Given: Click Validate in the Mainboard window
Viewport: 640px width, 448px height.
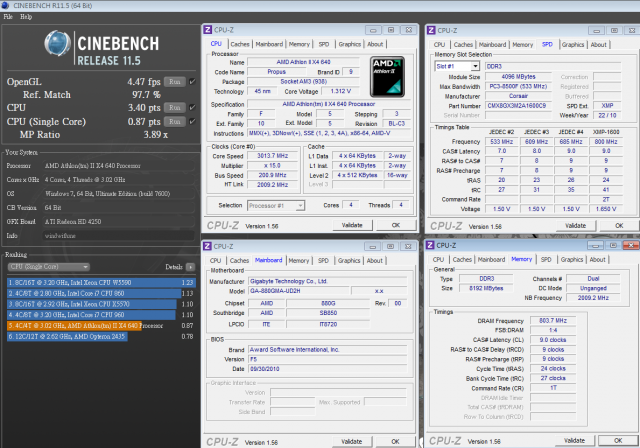Looking at the screenshot, I should tap(351, 441).
